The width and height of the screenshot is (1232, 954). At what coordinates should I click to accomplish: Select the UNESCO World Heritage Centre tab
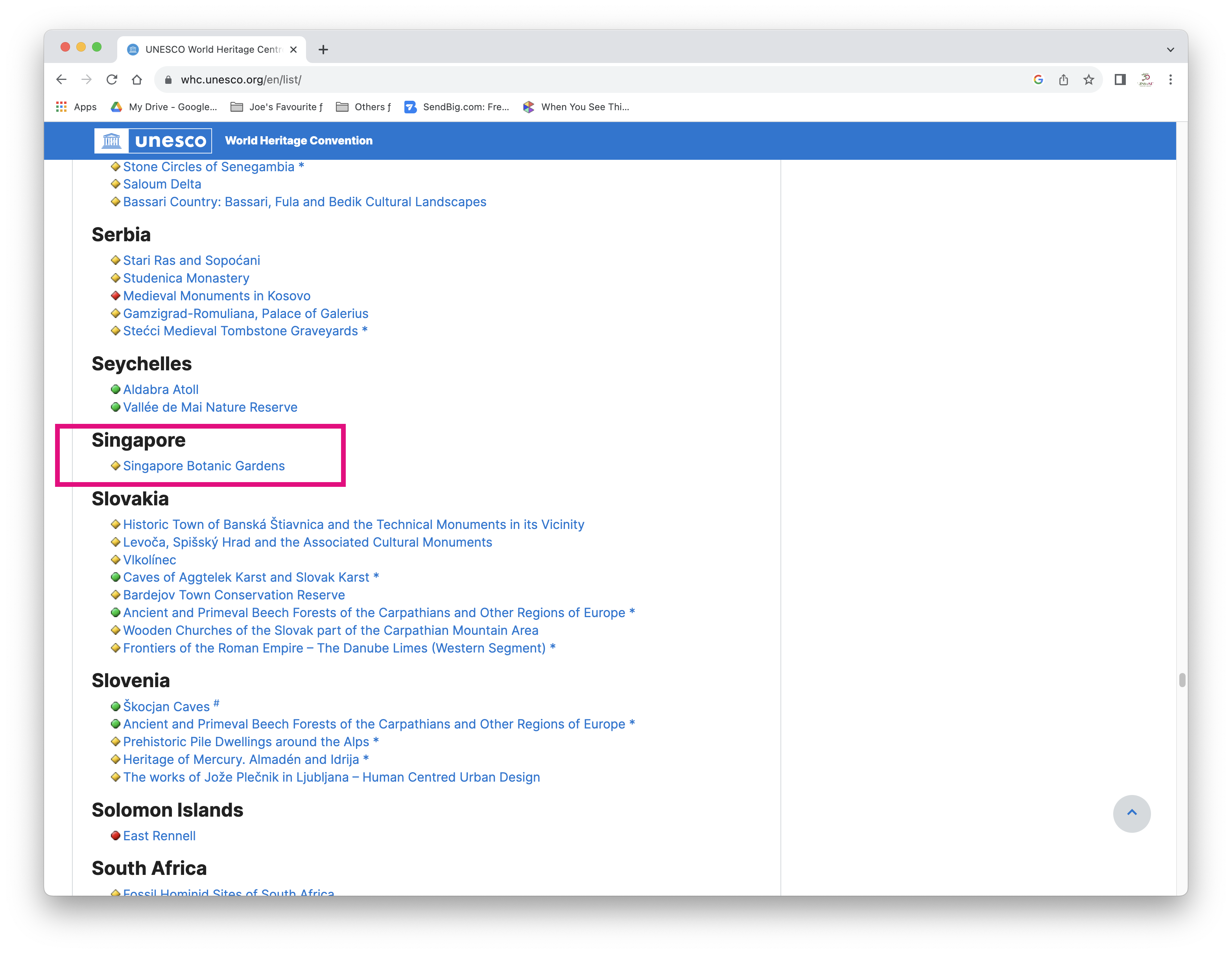tap(212, 50)
